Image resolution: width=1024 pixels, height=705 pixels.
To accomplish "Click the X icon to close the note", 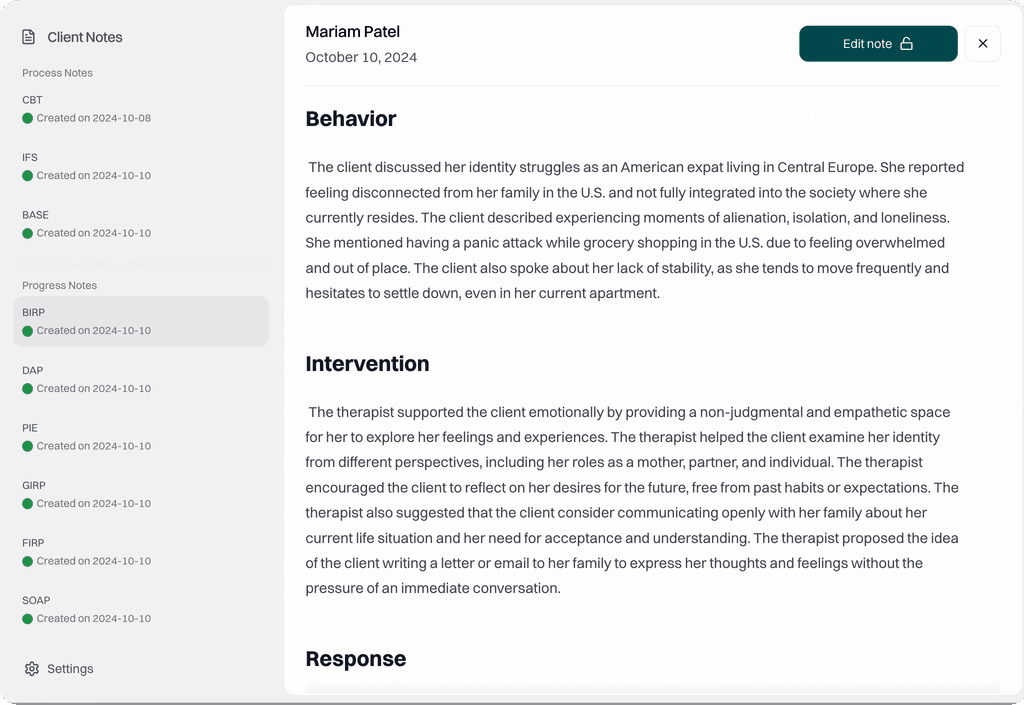I will (x=982, y=43).
